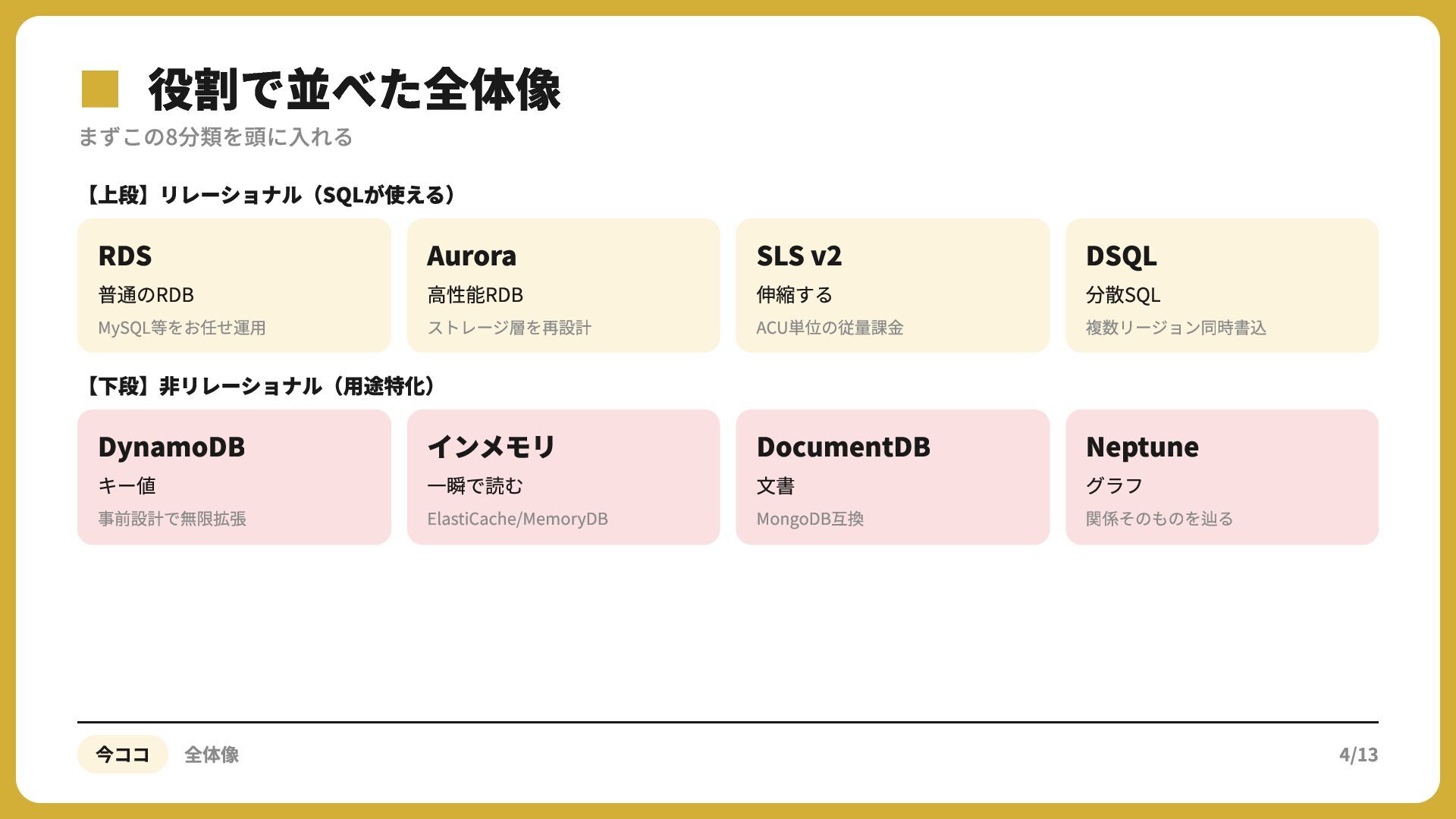Select the caption MySQL等をお任せ運用
The image size is (1456, 819).
[x=182, y=328]
